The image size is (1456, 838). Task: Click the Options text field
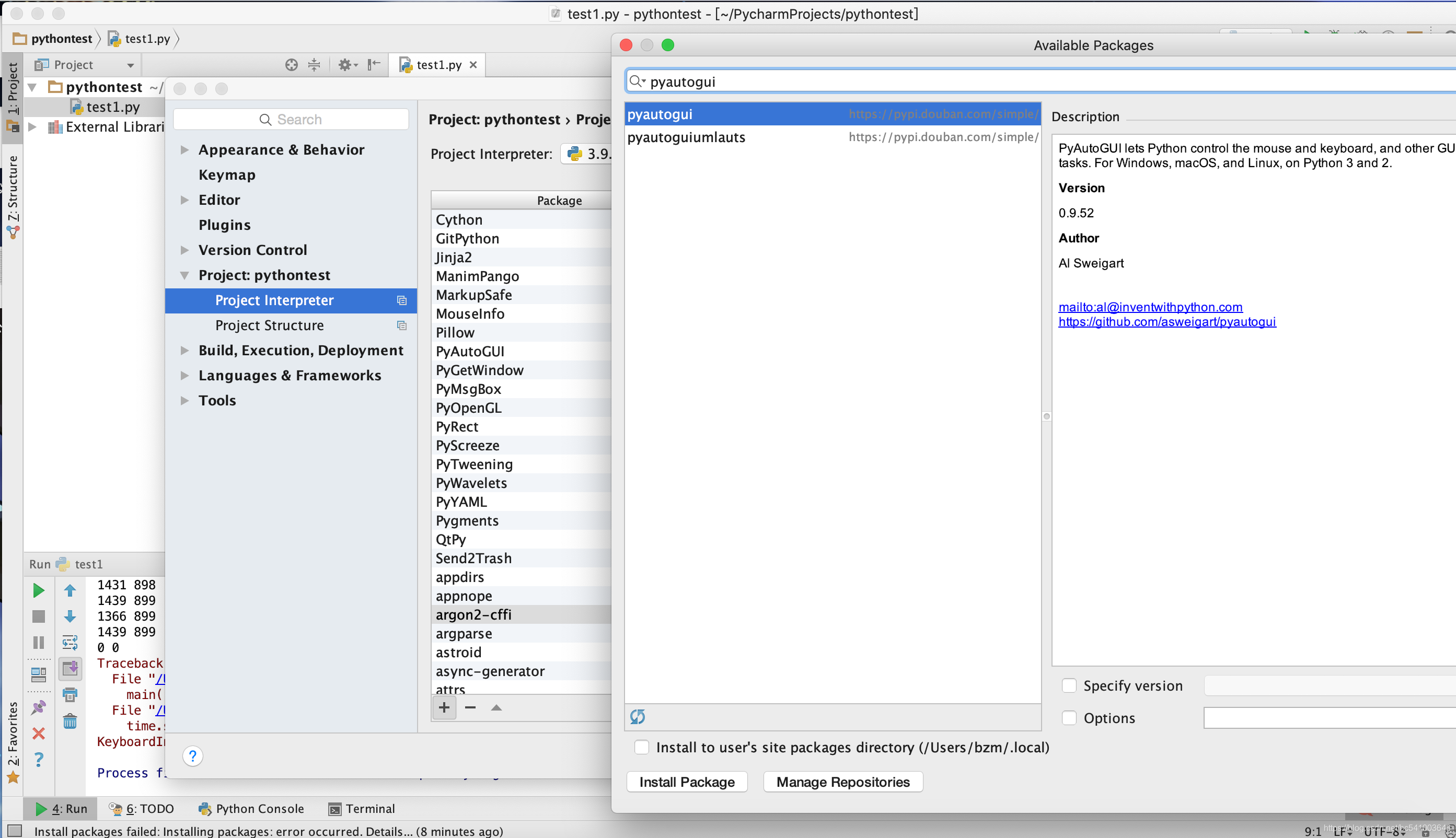[1330, 718]
